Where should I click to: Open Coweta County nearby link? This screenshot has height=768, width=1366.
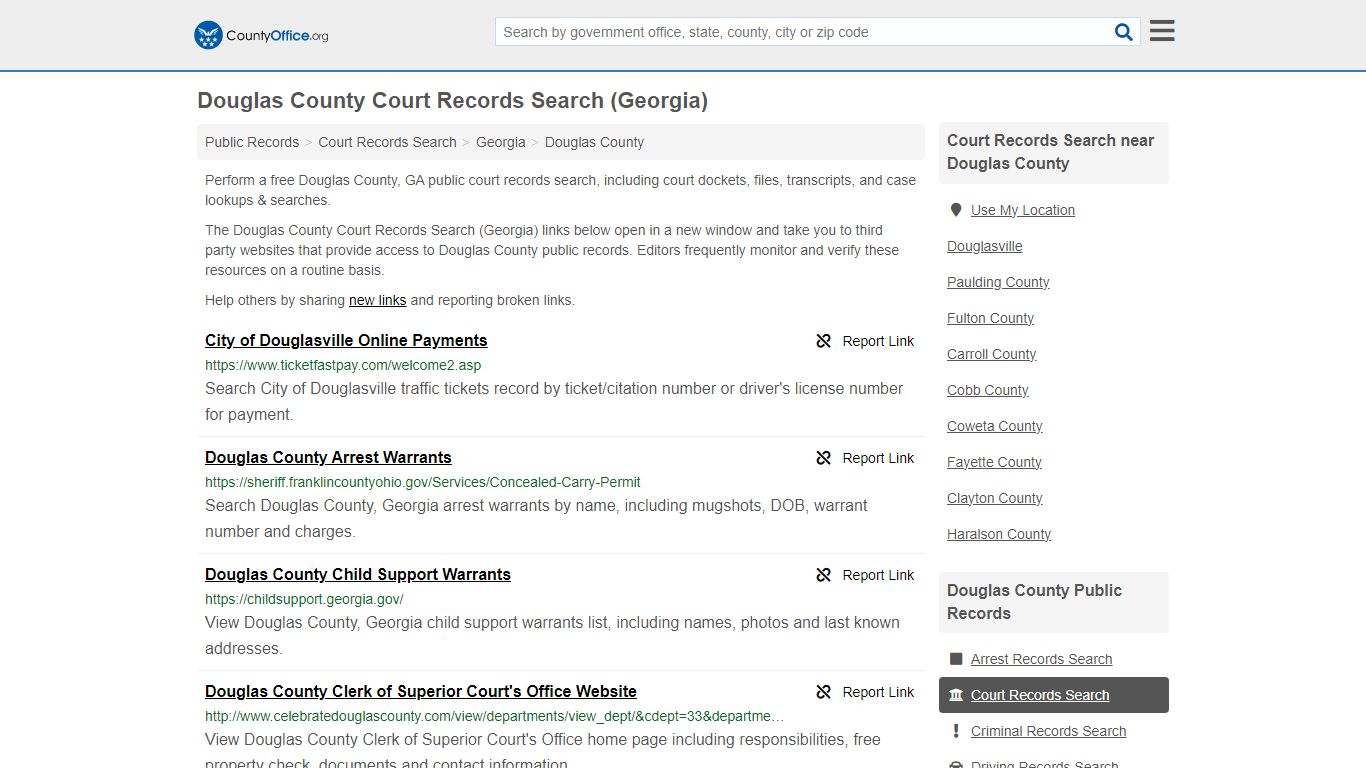[x=995, y=426]
